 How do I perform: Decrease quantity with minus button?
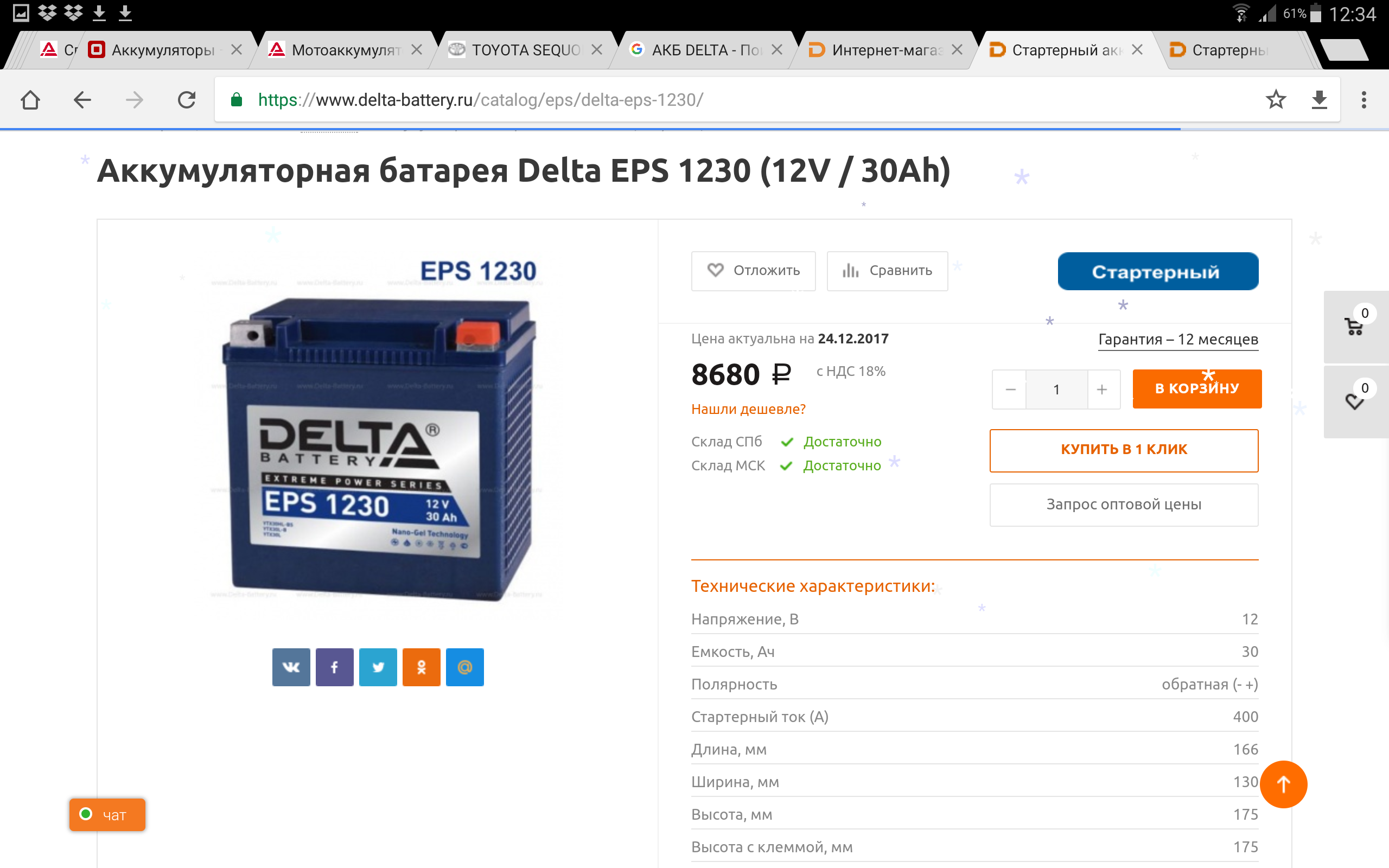[1010, 390]
